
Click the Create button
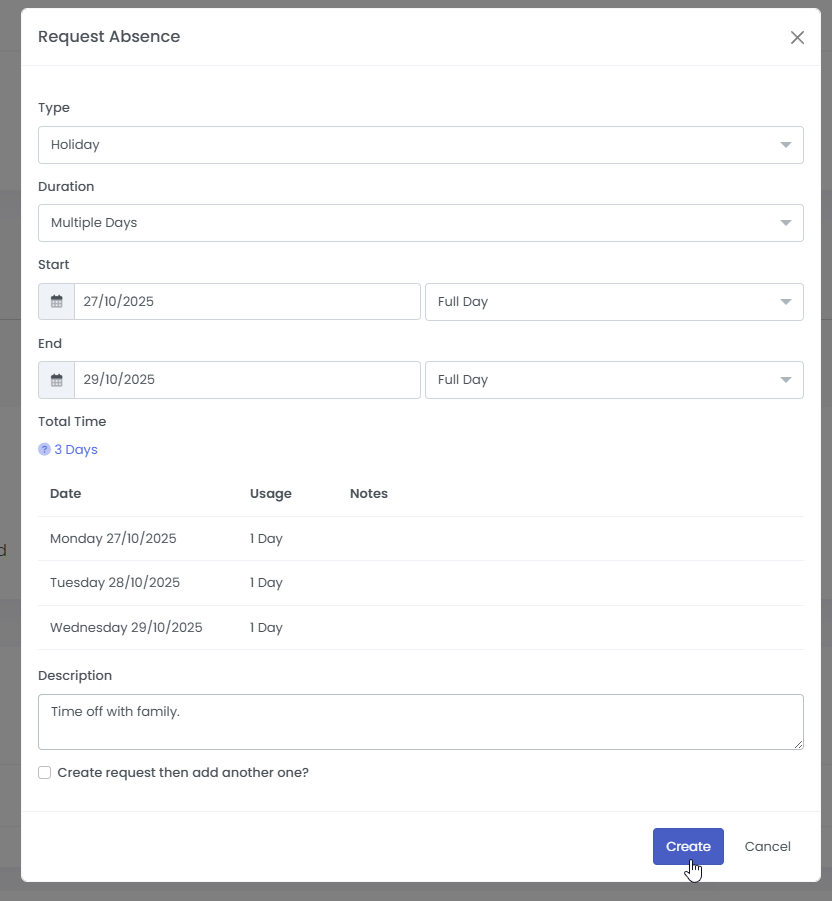[x=688, y=846]
